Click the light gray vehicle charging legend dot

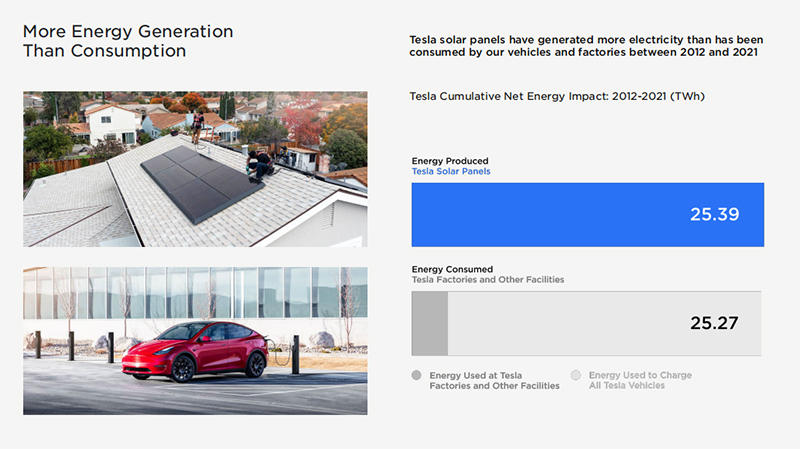[576, 376]
